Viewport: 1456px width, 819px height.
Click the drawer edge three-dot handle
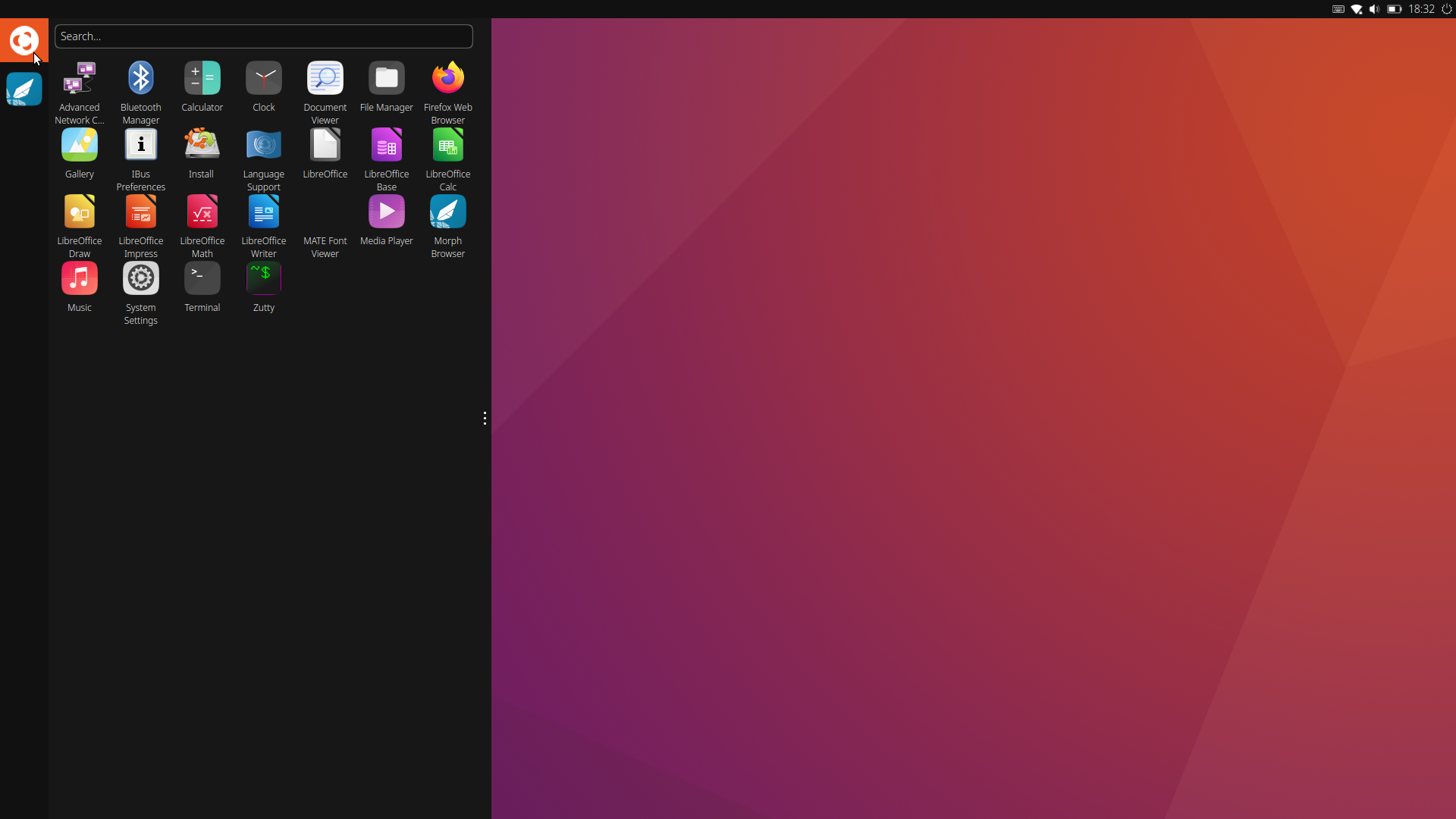click(485, 419)
